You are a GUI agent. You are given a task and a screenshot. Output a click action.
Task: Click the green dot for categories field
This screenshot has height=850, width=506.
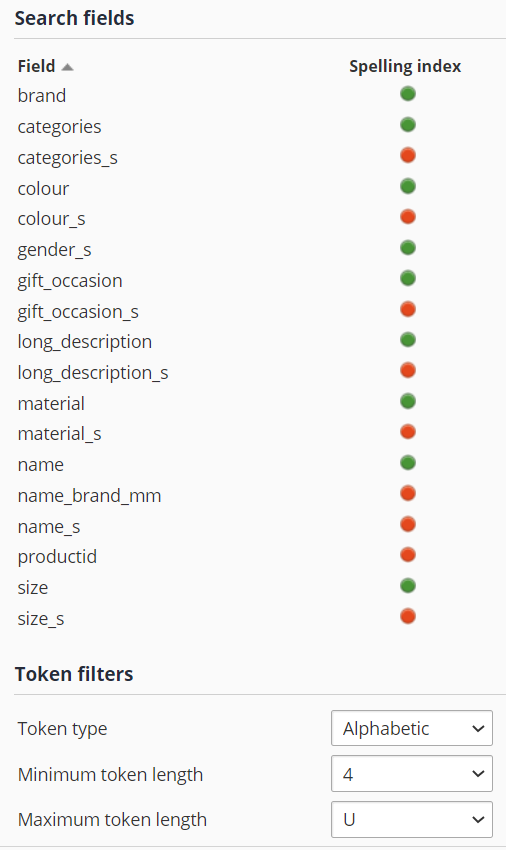[x=408, y=125]
